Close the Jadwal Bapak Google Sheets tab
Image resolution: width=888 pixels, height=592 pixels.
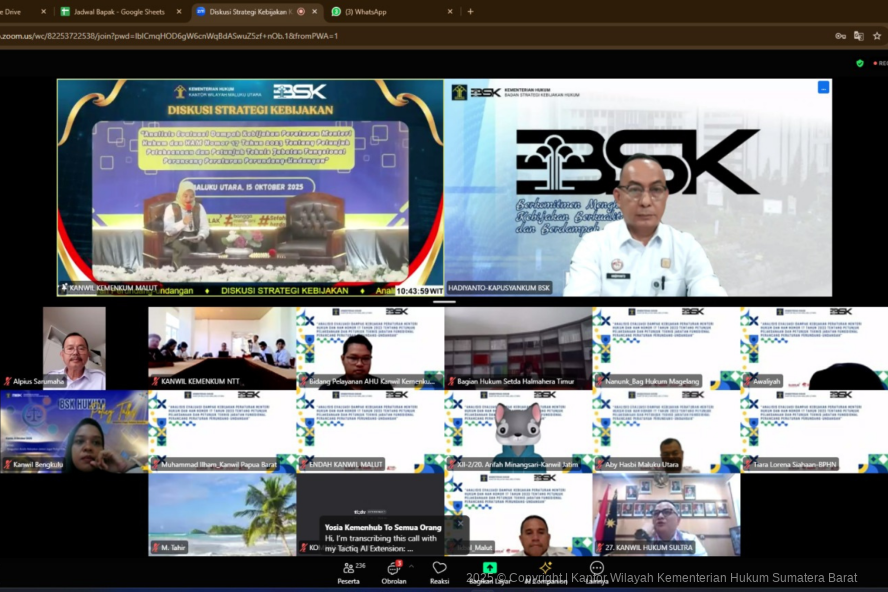[179, 12]
